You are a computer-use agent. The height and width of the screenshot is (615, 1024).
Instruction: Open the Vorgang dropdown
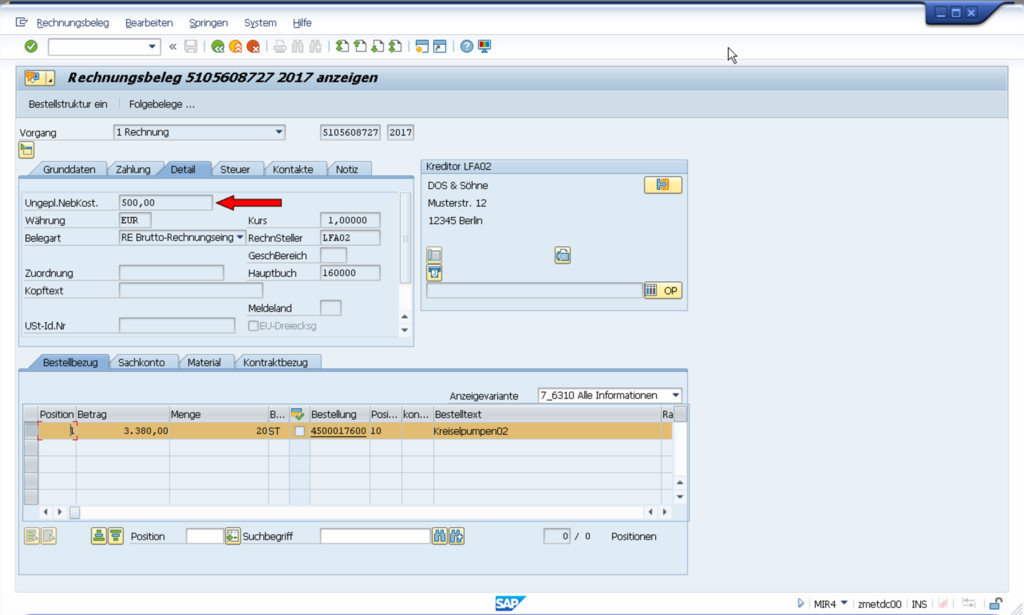tap(279, 132)
